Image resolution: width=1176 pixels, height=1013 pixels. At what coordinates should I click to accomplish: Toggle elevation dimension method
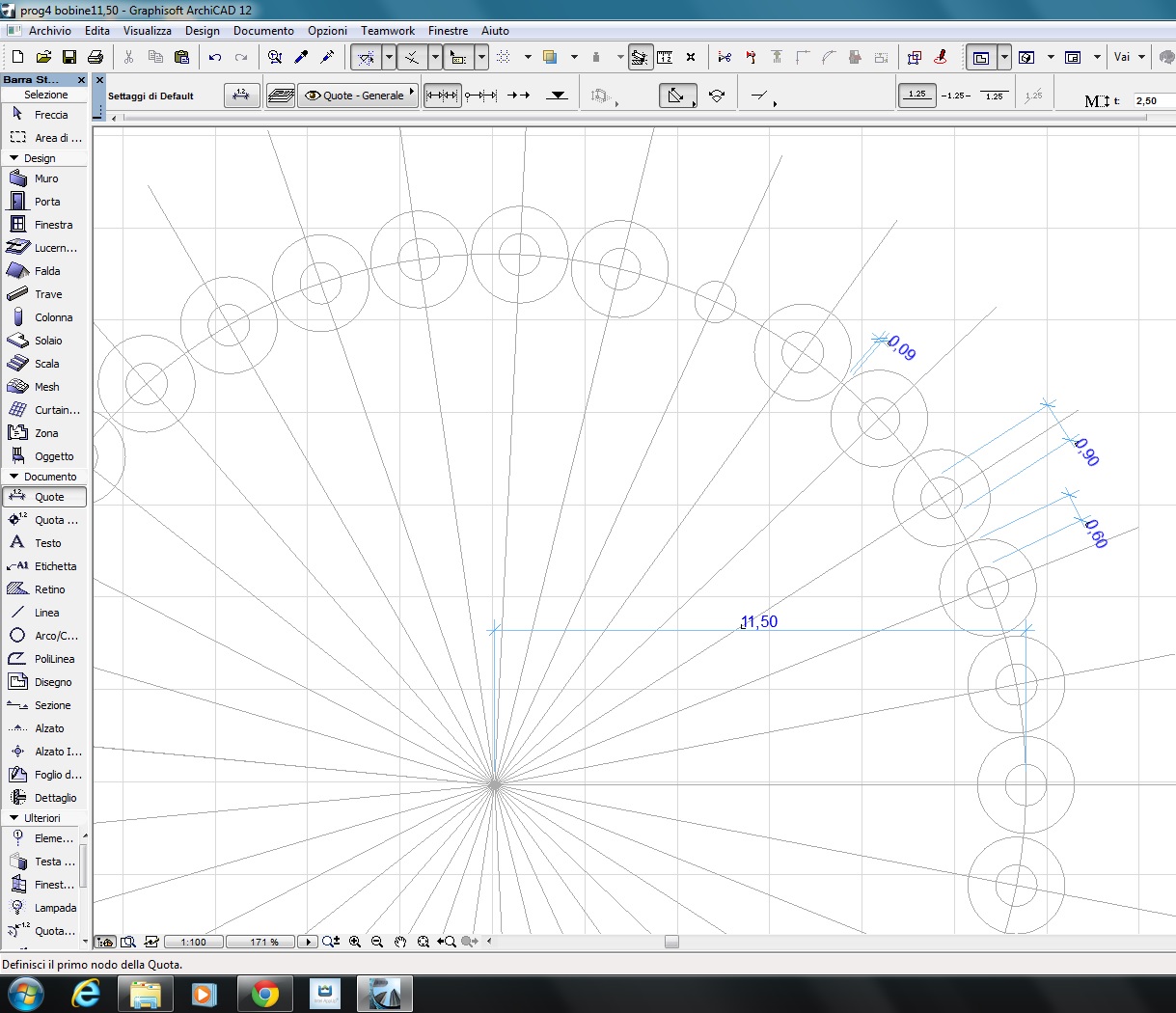557,96
